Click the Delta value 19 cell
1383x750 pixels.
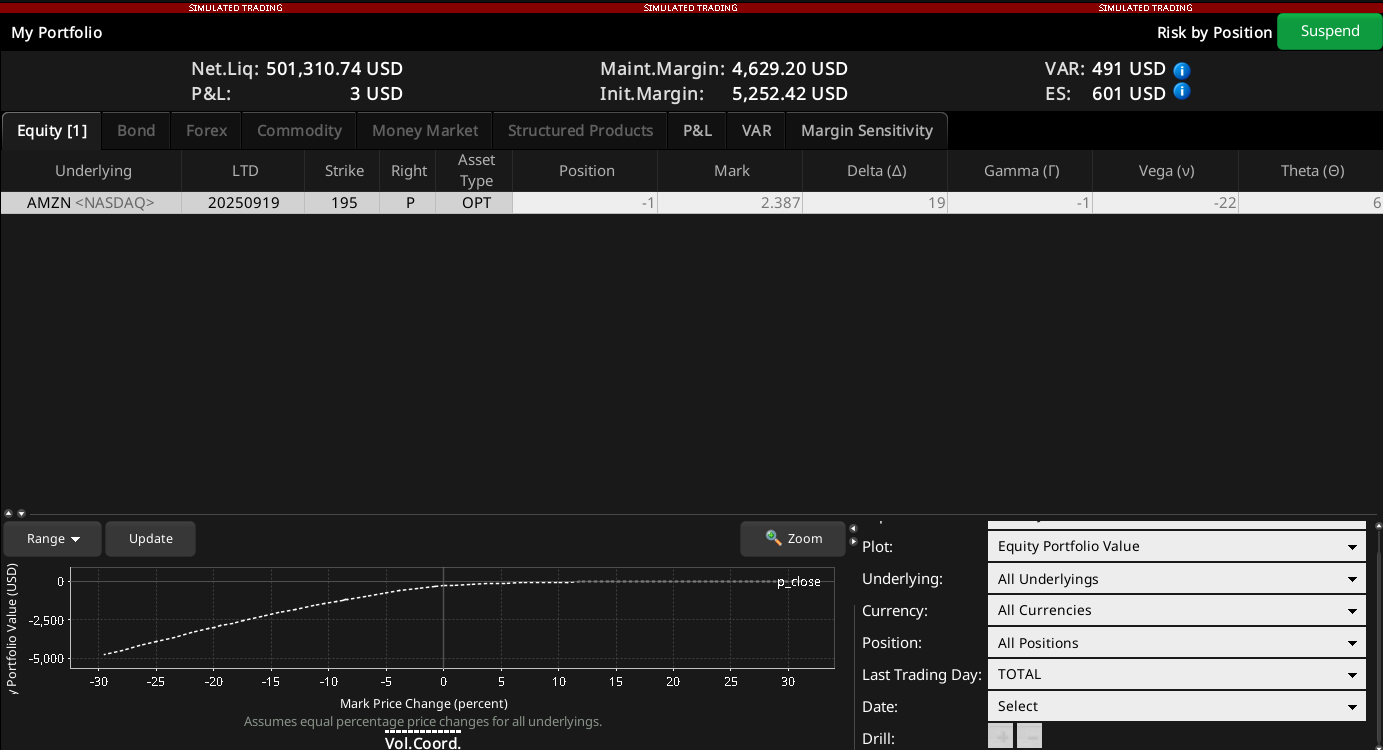[876, 203]
